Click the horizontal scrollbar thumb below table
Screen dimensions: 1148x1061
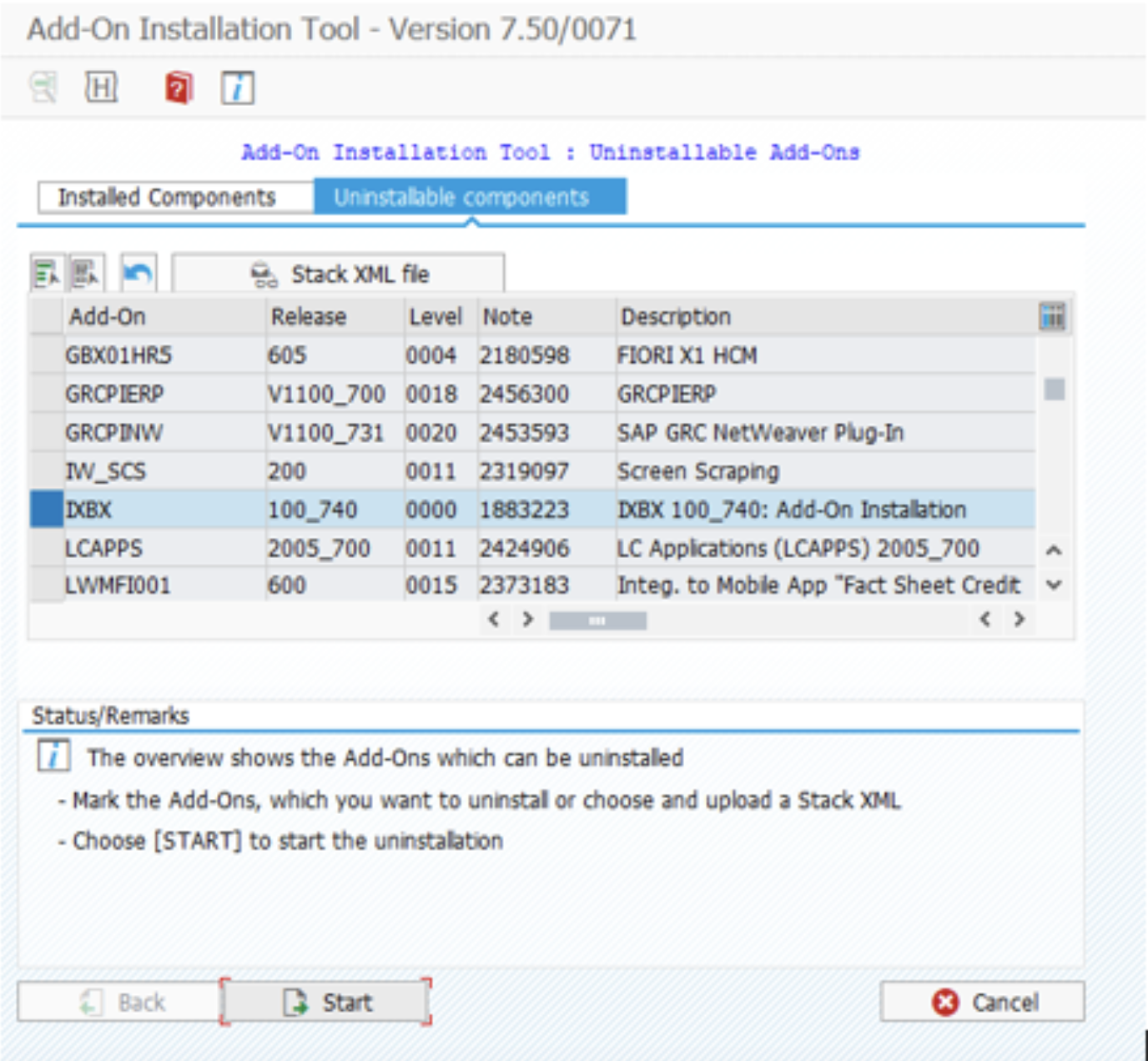597,621
